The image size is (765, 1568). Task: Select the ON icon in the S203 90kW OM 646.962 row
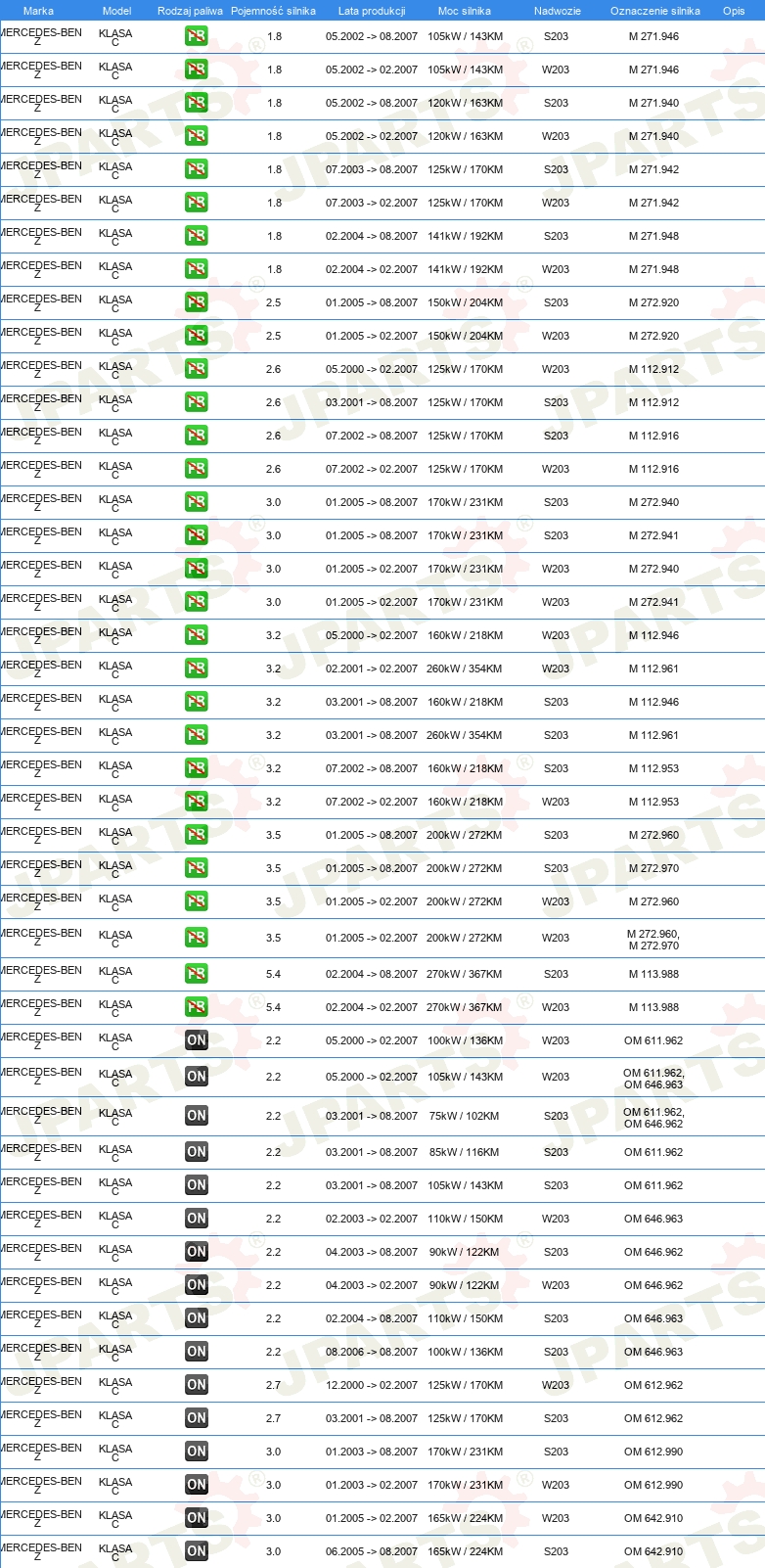pyautogui.click(x=197, y=1252)
